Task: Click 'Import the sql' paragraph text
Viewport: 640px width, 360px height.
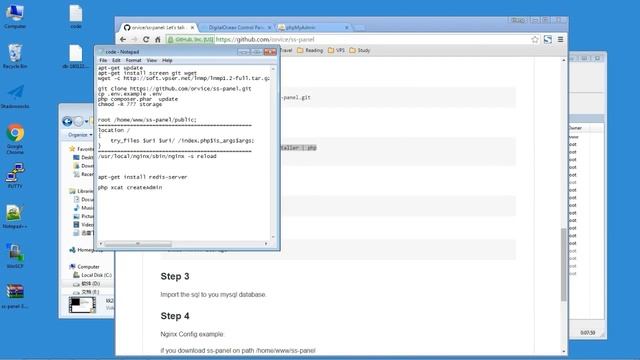Action: coord(213,294)
